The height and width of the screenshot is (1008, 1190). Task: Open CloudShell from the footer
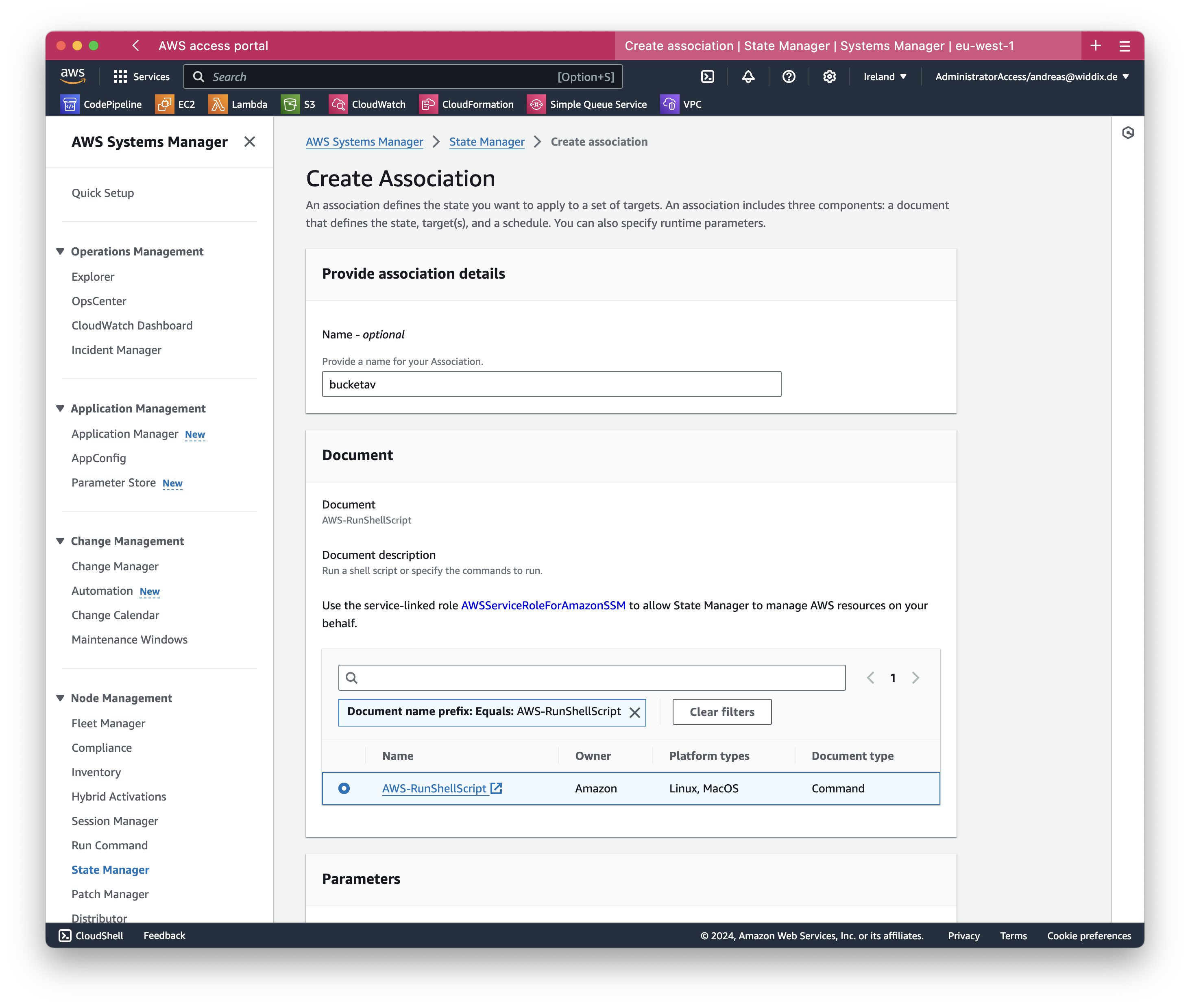click(91, 936)
